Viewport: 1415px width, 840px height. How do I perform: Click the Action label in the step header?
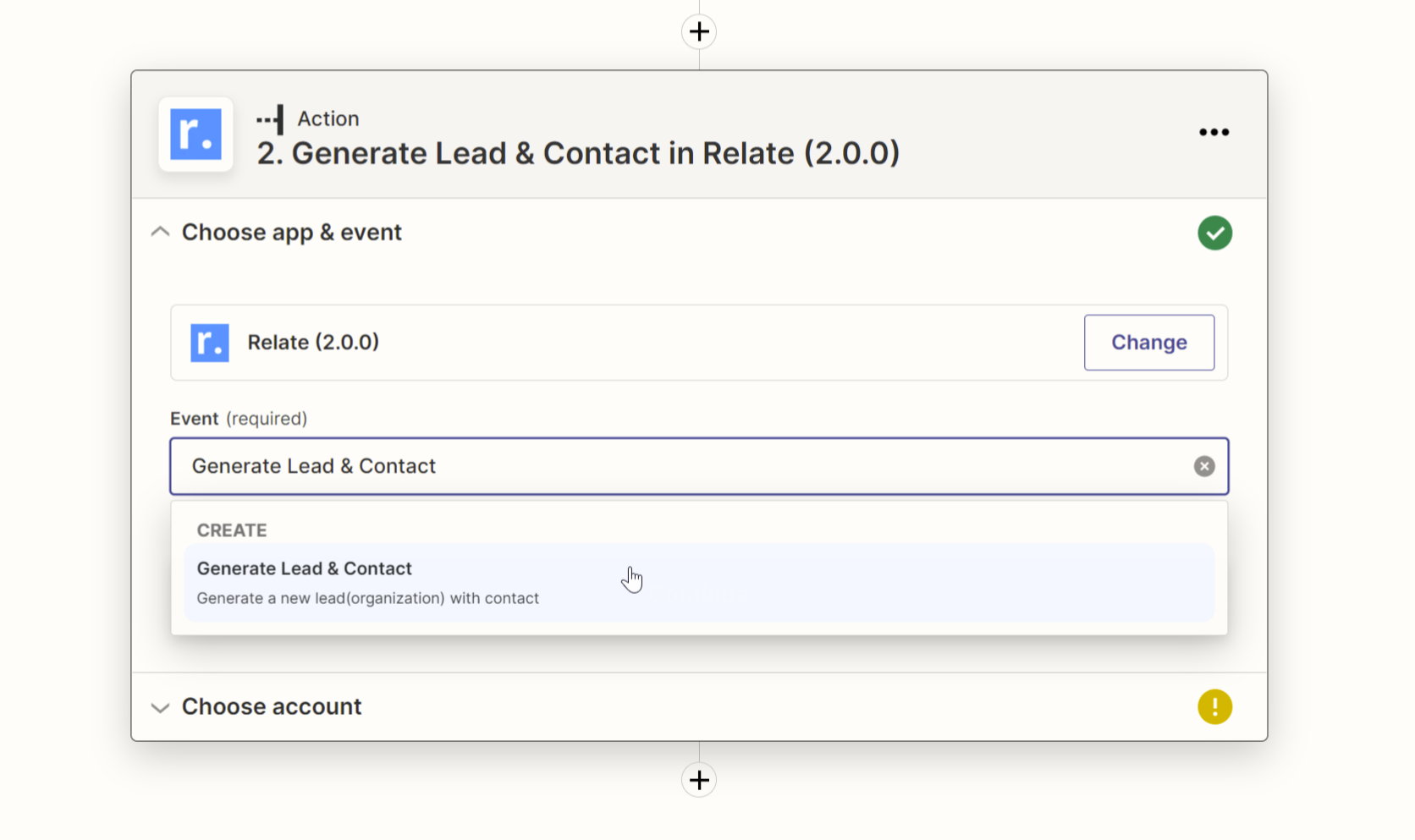[327, 118]
